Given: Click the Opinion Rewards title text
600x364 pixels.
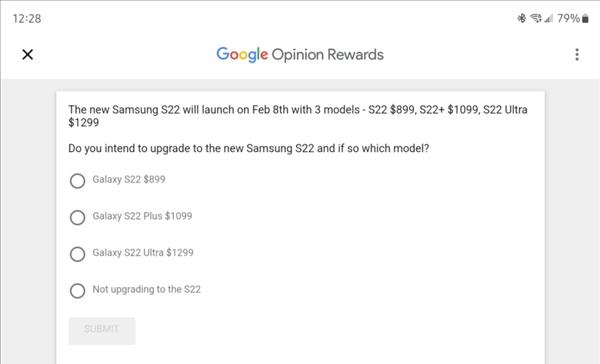Looking at the screenshot, I should pos(328,55).
